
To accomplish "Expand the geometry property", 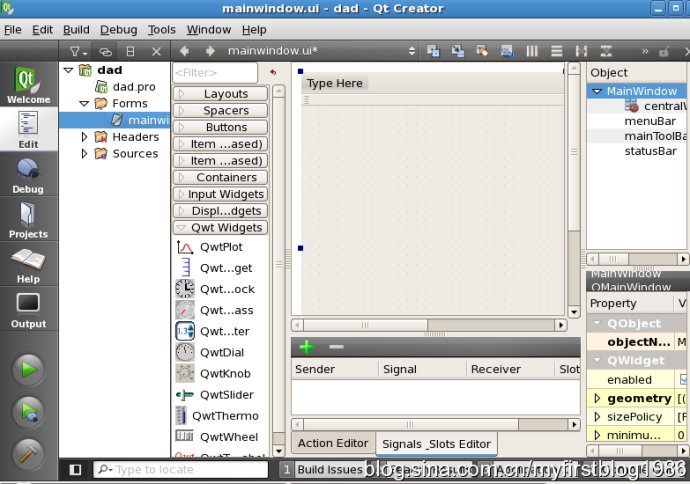I will pyautogui.click(x=597, y=398).
